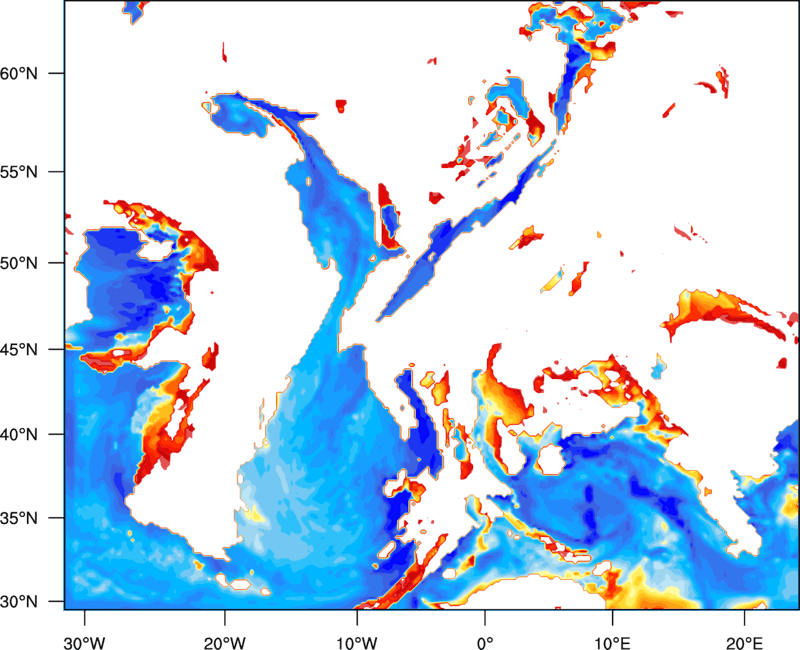The width and height of the screenshot is (800, 650).
Task: Click the 60°N latitude label
Action: [19, 73]
